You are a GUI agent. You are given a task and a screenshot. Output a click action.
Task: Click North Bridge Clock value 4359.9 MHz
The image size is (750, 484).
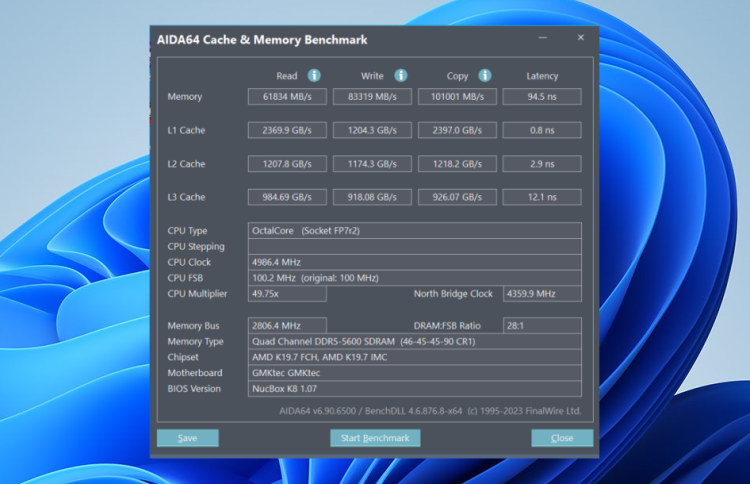point(542,294)
